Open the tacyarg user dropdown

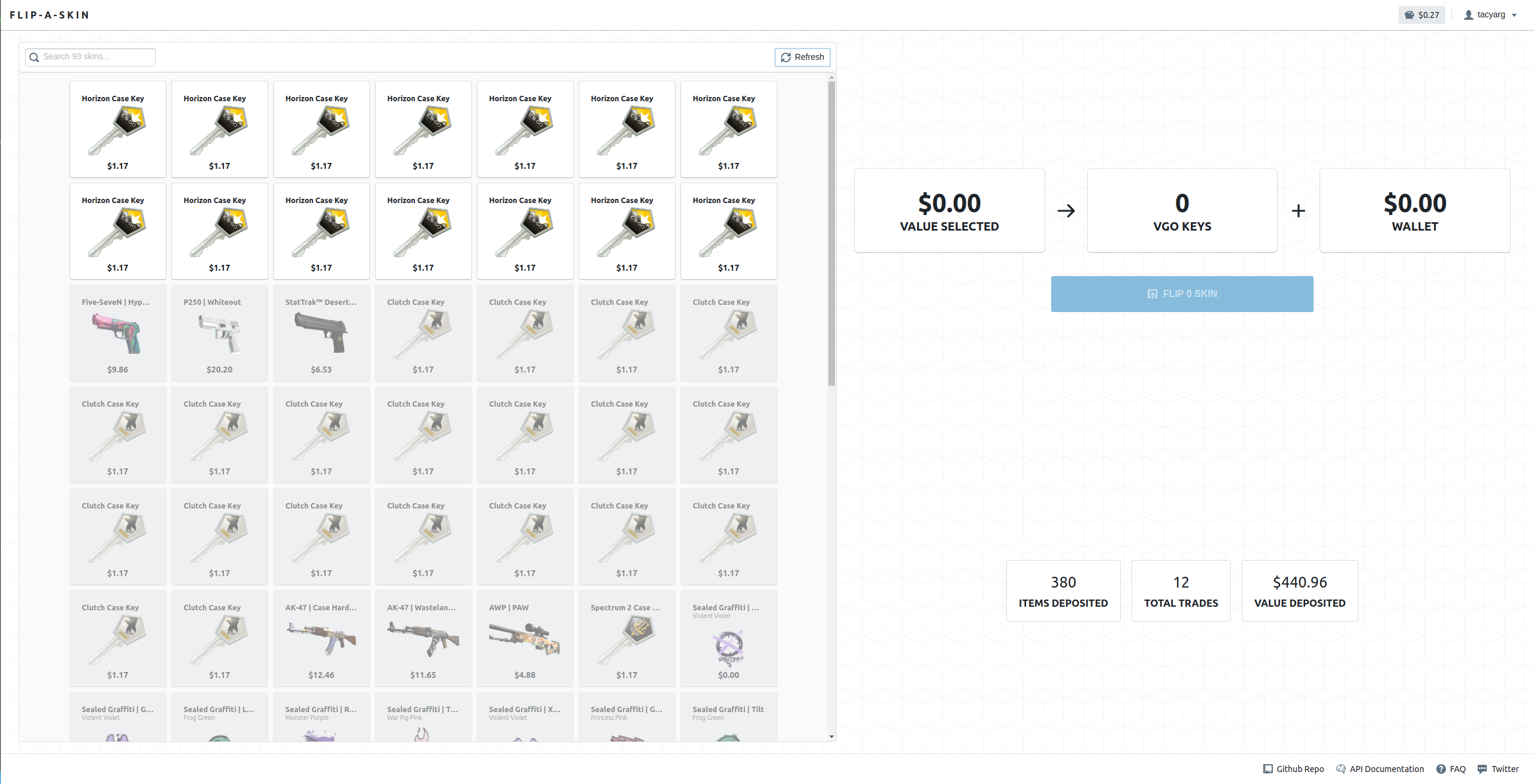click(x=1490, y=15)
